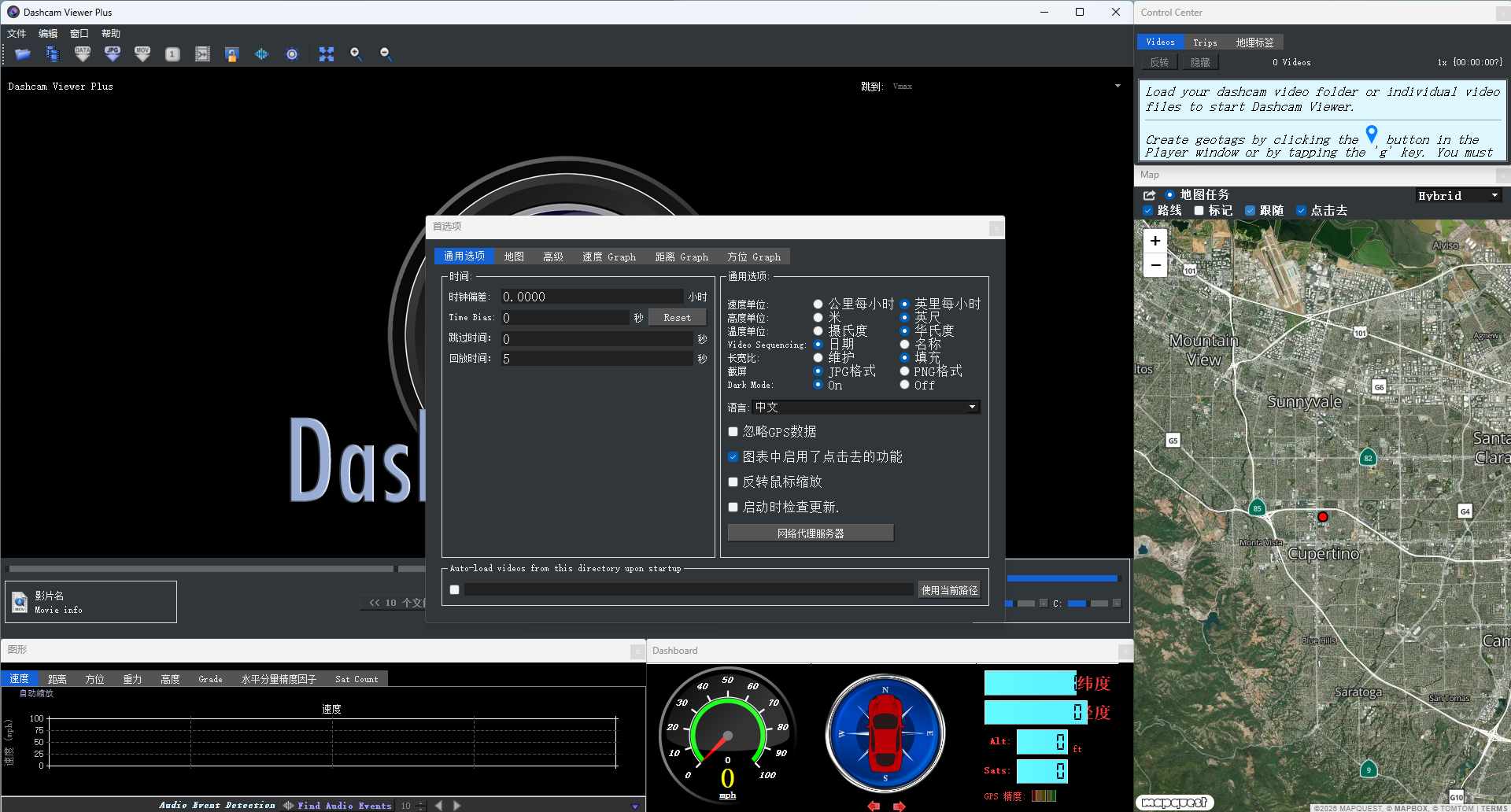Select 公里每小时 speed unit radio button
The image size is (1511, 812).
pyautogui.click(x=818, y=304)
